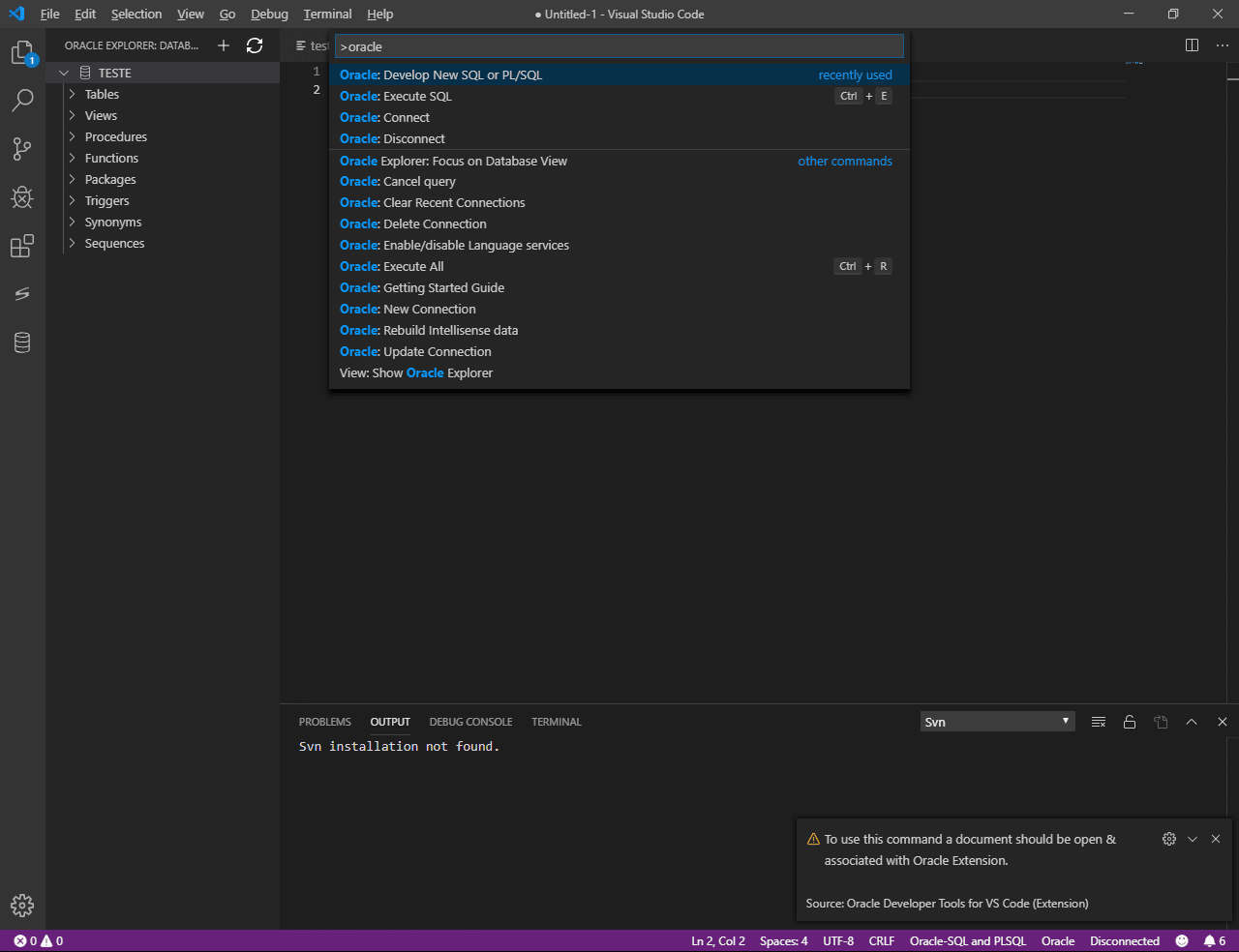Image resolution: width=1239 pixels, height=952 pixels.
Task: Select the Source Control icon
Action: (22, 148)
